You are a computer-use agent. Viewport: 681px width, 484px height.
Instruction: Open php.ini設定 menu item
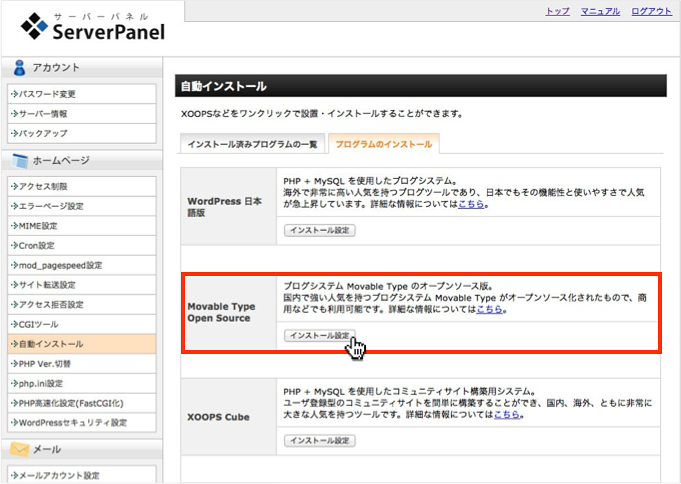[82, 383]
